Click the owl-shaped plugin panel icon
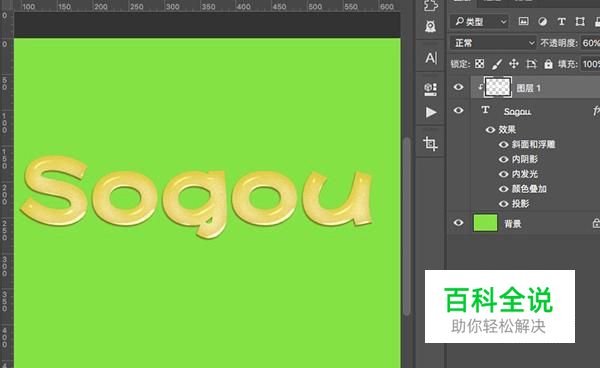The width and height of the screenshot is (600, 368). pyautogui.click(x=430, y=26)
